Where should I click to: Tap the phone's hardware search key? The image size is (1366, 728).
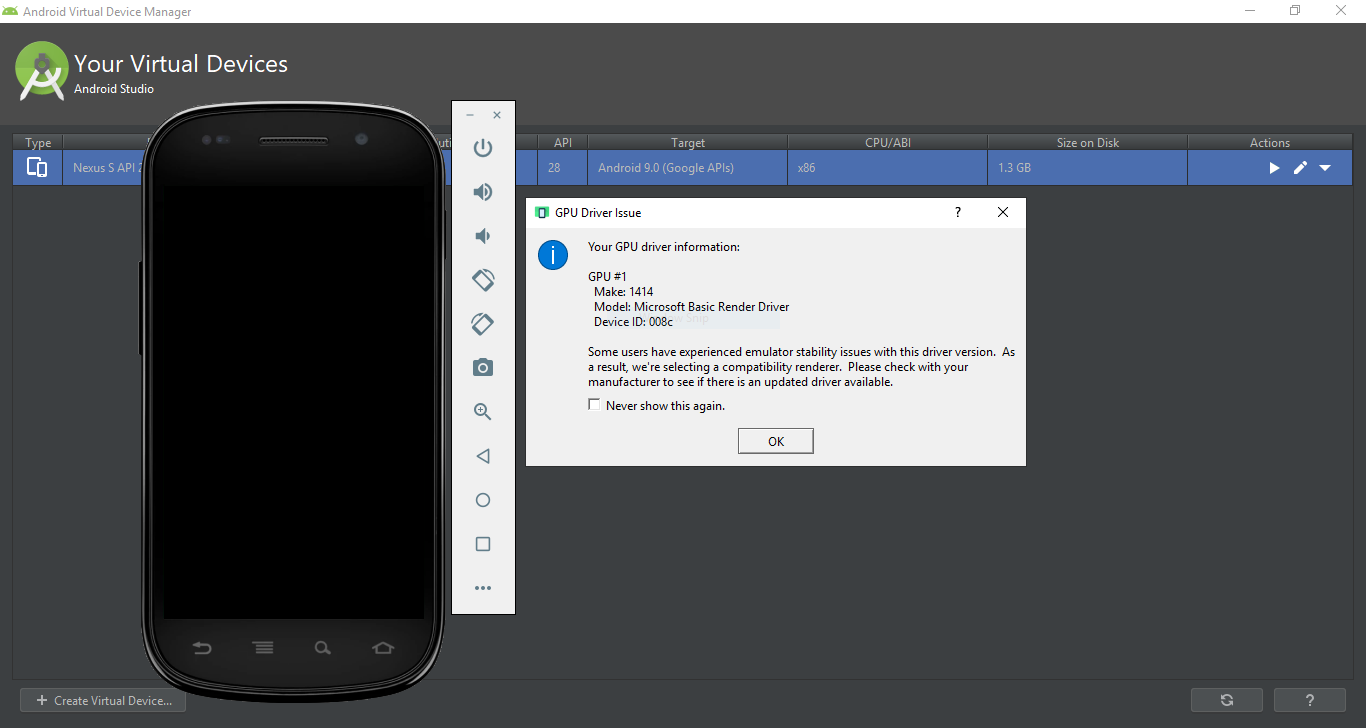click(x=323, y=648)
